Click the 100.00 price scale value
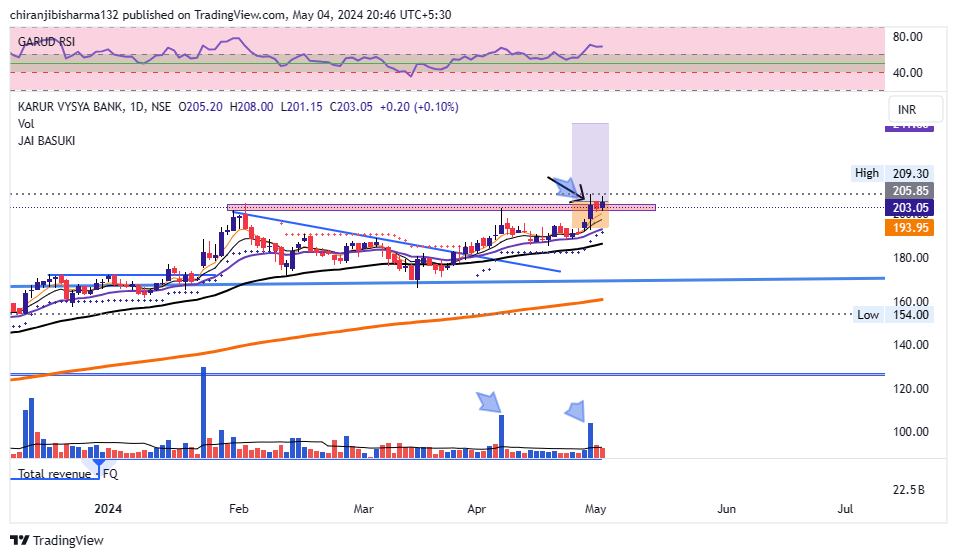Viewport: 957px width, 558px height. [x=911, y=432]
